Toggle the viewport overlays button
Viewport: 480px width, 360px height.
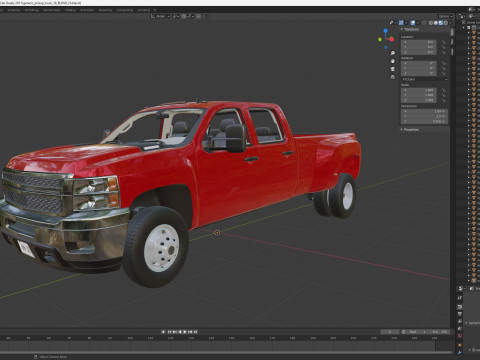pos(413,23)
